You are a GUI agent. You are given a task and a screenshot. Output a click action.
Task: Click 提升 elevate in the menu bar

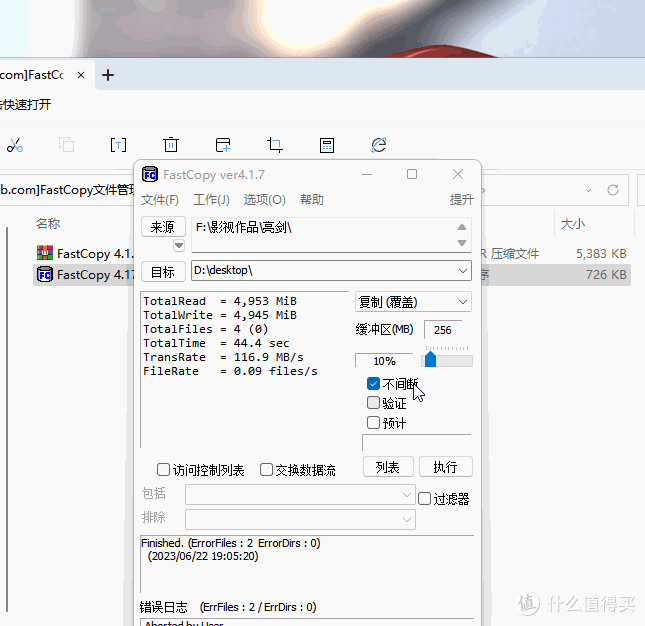pyautogui.click(x=462, y=200)
